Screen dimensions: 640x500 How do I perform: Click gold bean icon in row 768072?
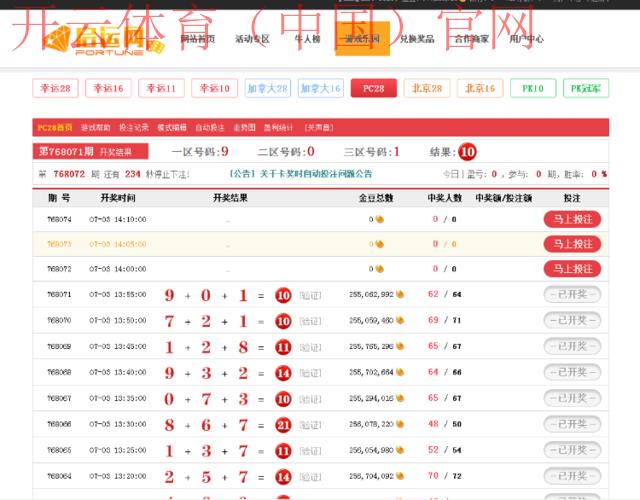[x=380, y=269]
